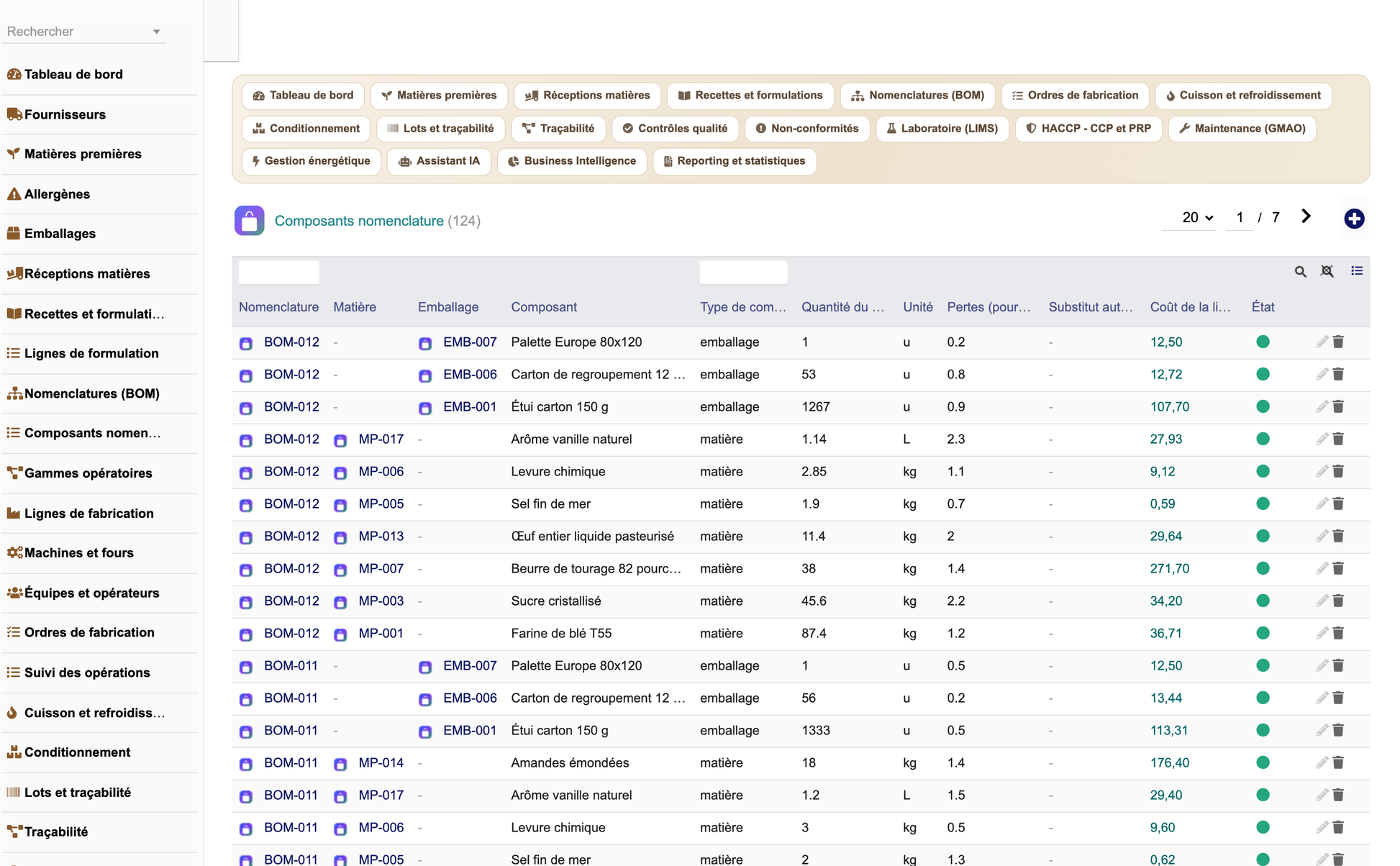The height and width of the screenshot is (866, 1400).
Task: Open Business Intelligence tab
Action: pyautogui.click(x=572, y=161)
